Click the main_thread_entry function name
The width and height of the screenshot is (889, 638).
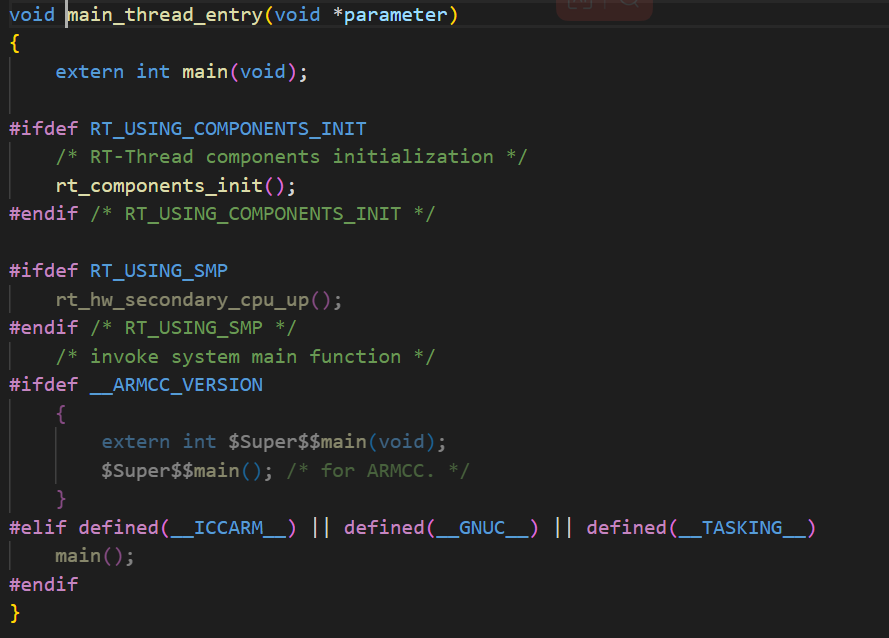coord(165,15)
